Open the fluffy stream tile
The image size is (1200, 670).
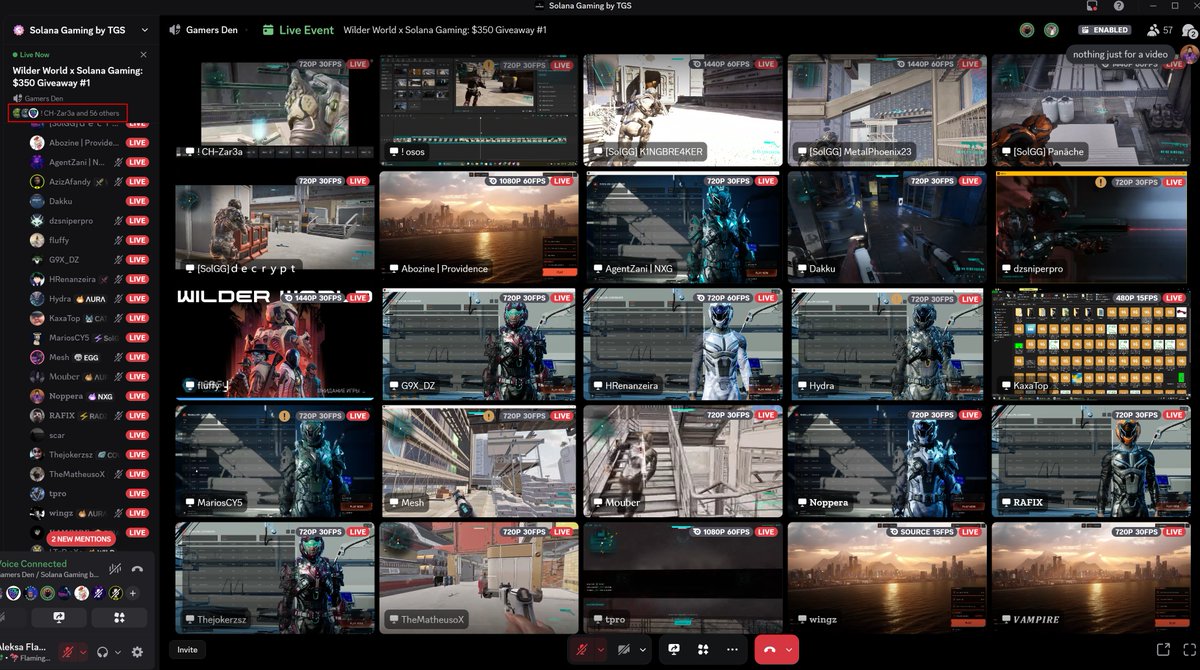(x=275, y=342)
